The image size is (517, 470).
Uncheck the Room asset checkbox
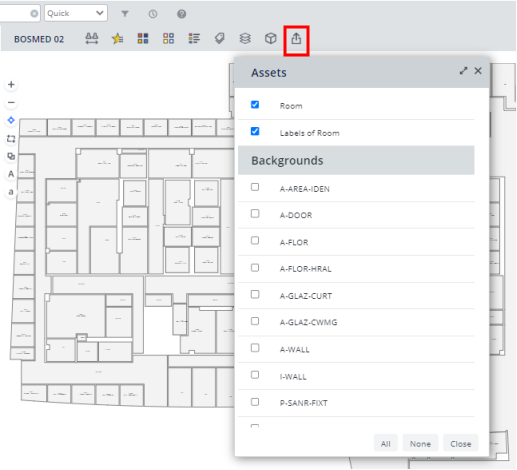[x=255, y=105]
